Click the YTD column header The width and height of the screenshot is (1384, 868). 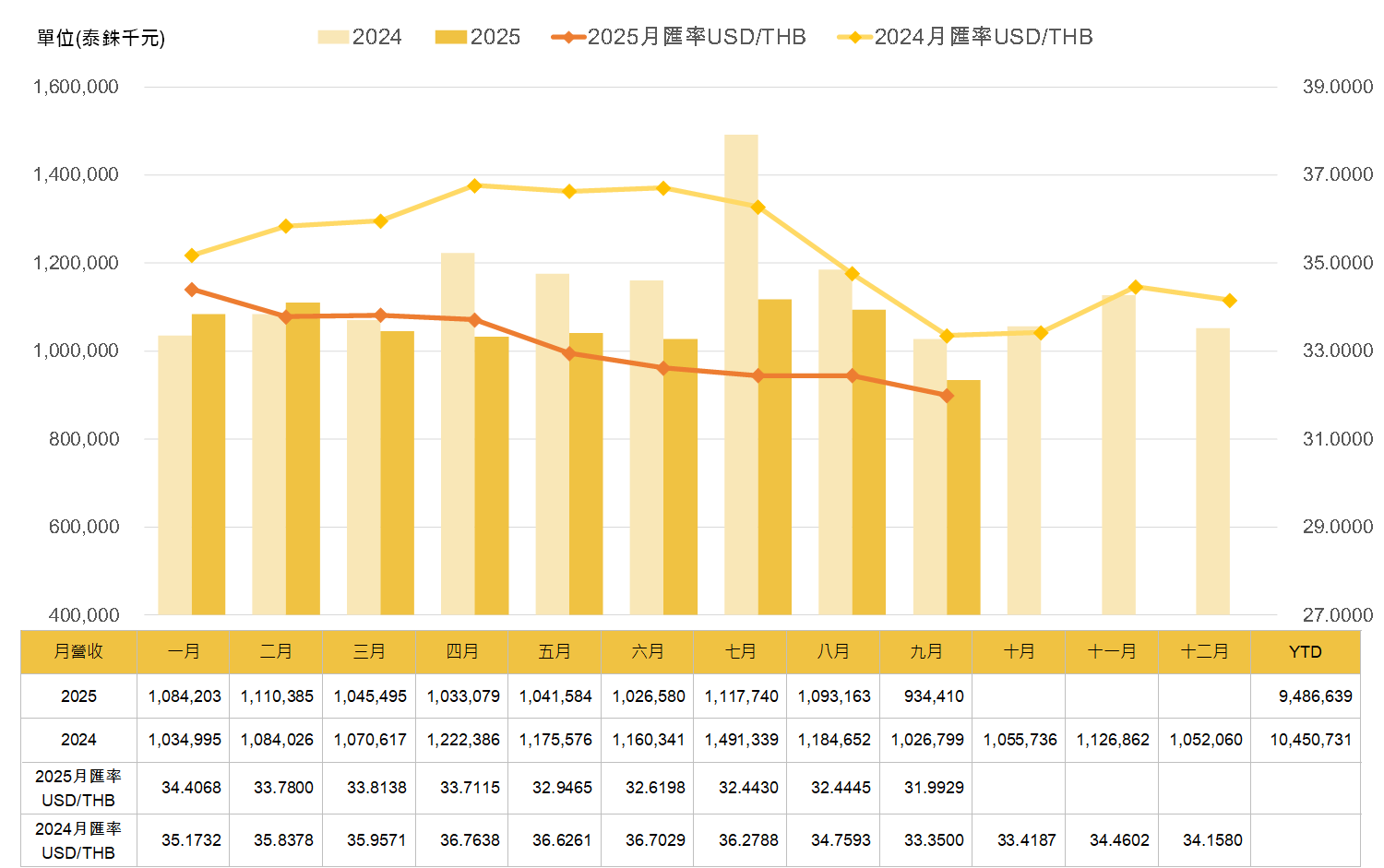click(x=1305, y=651)
